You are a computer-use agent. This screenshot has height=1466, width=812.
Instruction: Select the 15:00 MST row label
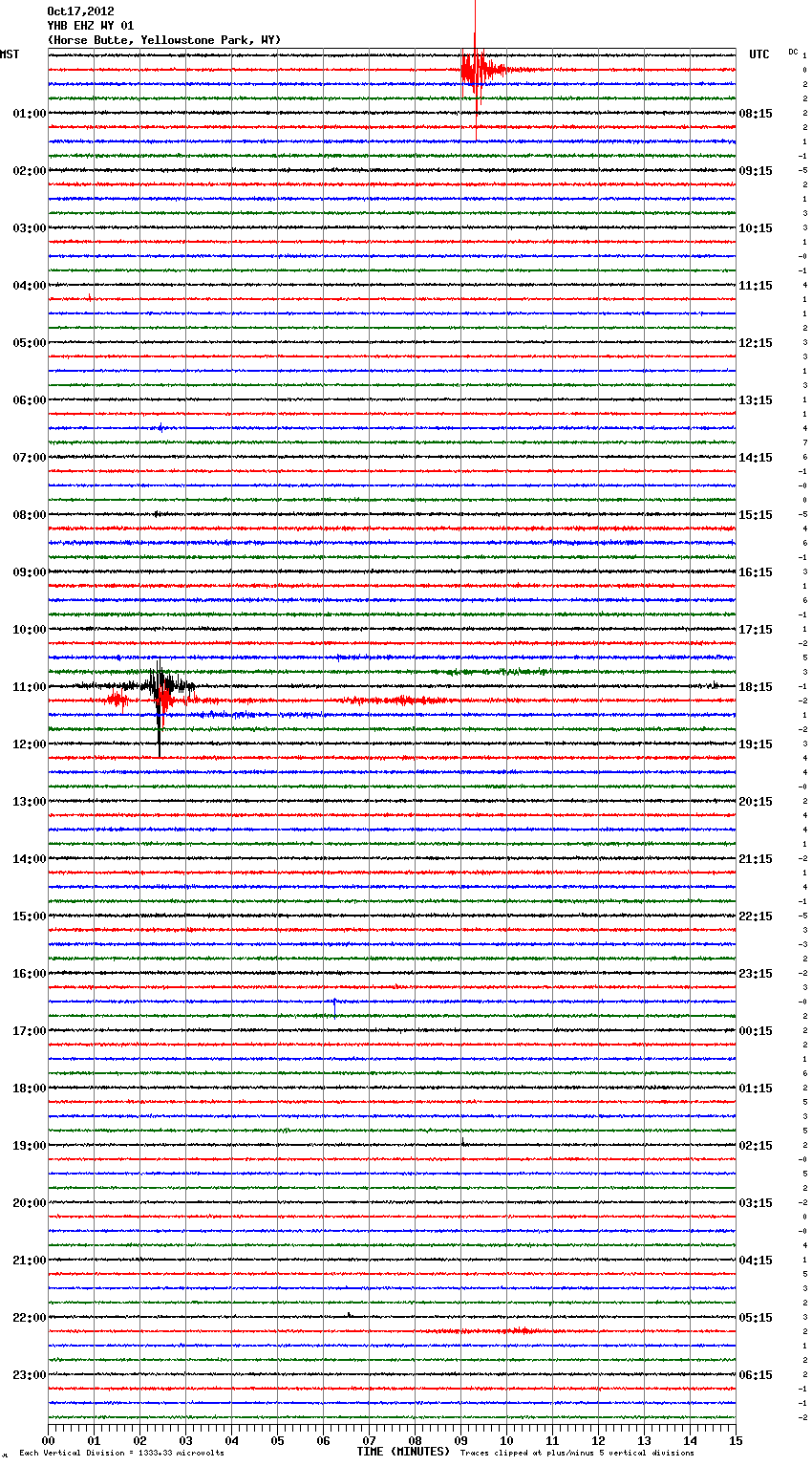tap(30, 916)
